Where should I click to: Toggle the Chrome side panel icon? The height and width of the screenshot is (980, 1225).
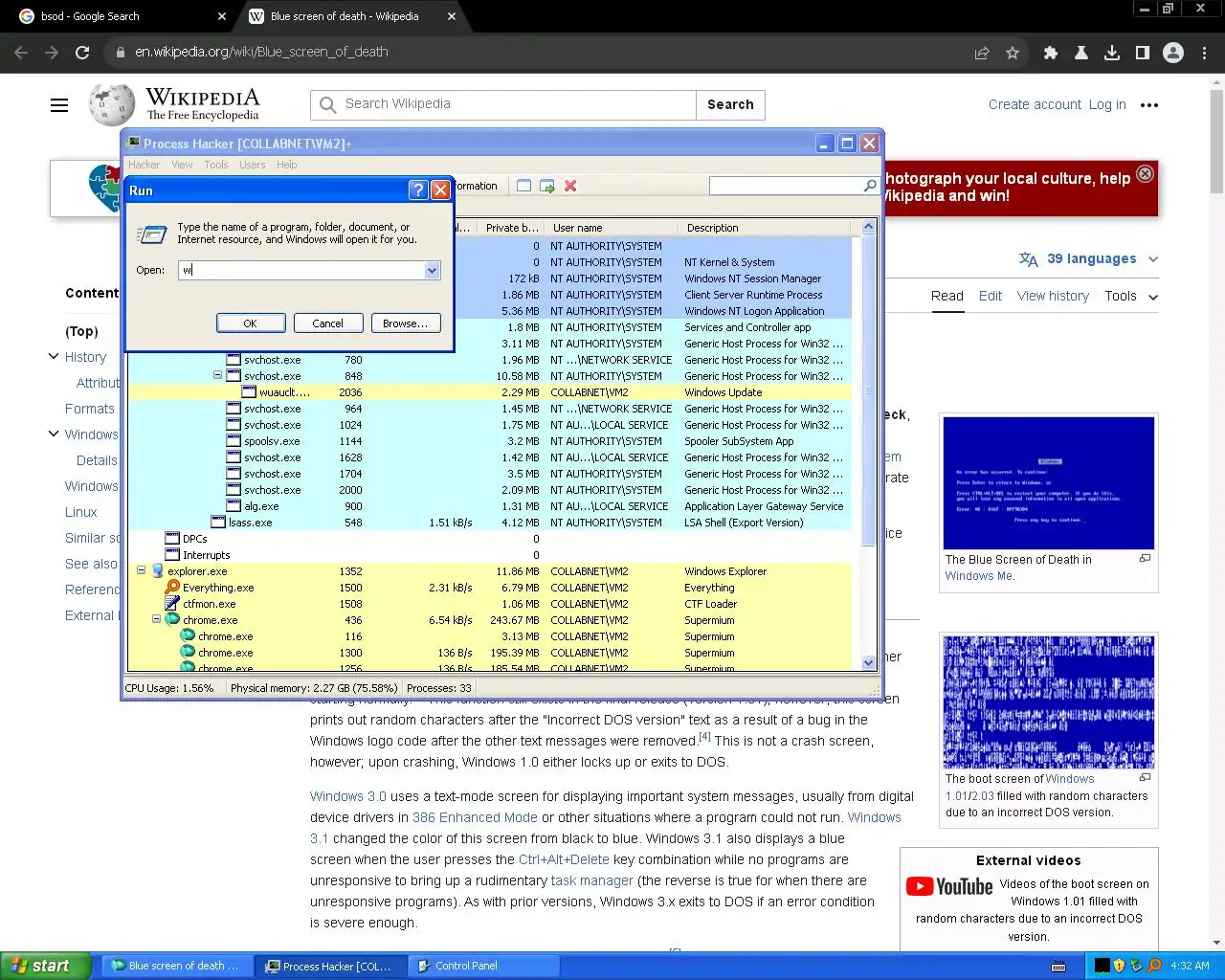pos(1143,53)
